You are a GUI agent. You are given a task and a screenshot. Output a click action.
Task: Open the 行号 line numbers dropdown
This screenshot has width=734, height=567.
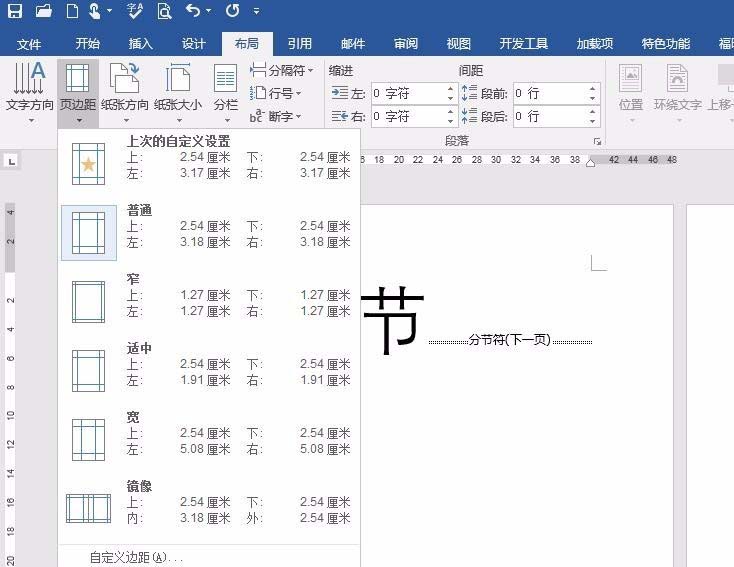tap(275, 93)
